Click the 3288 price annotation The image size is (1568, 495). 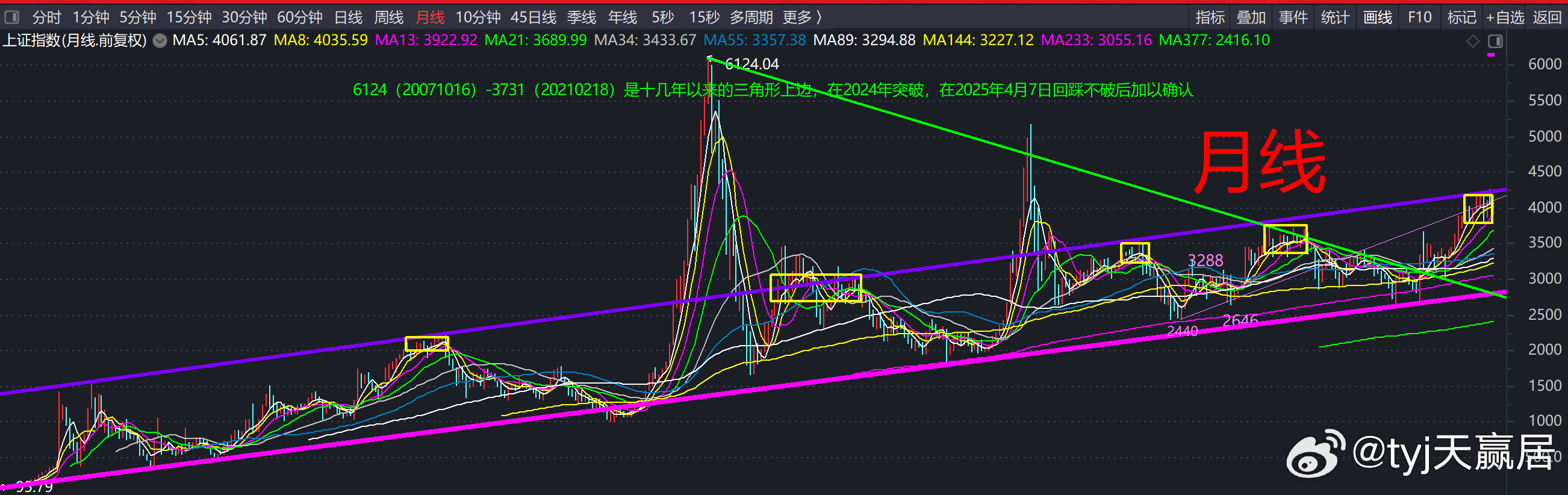point(1206,261)
